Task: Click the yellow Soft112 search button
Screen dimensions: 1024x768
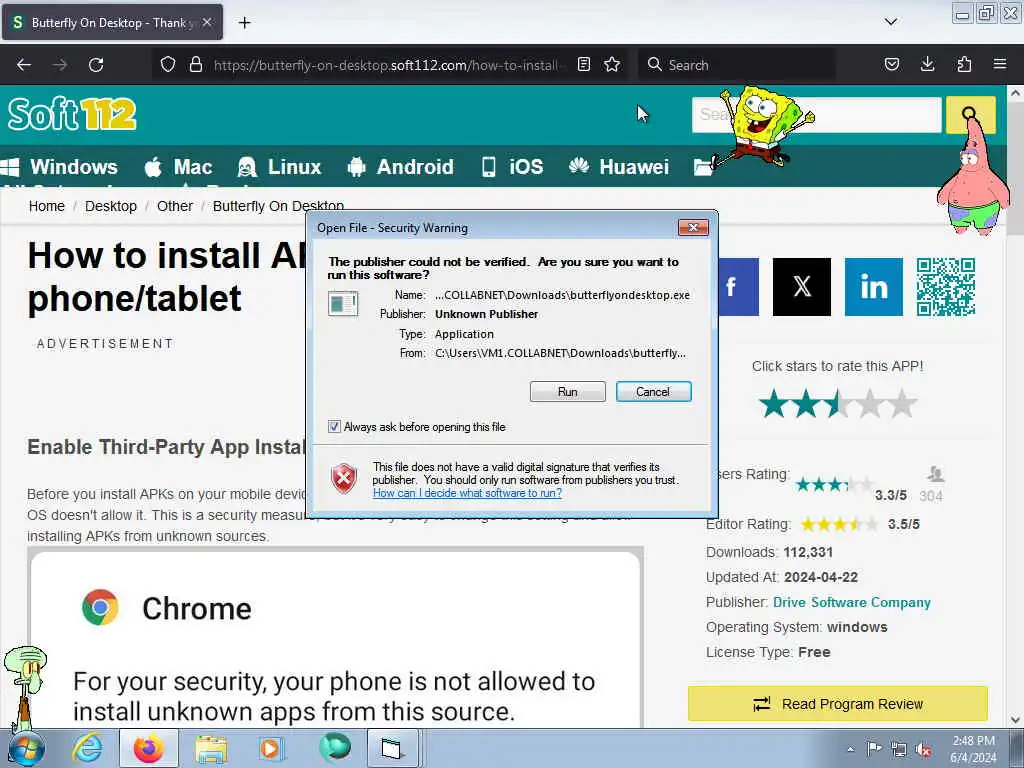Action: [970, 115]
